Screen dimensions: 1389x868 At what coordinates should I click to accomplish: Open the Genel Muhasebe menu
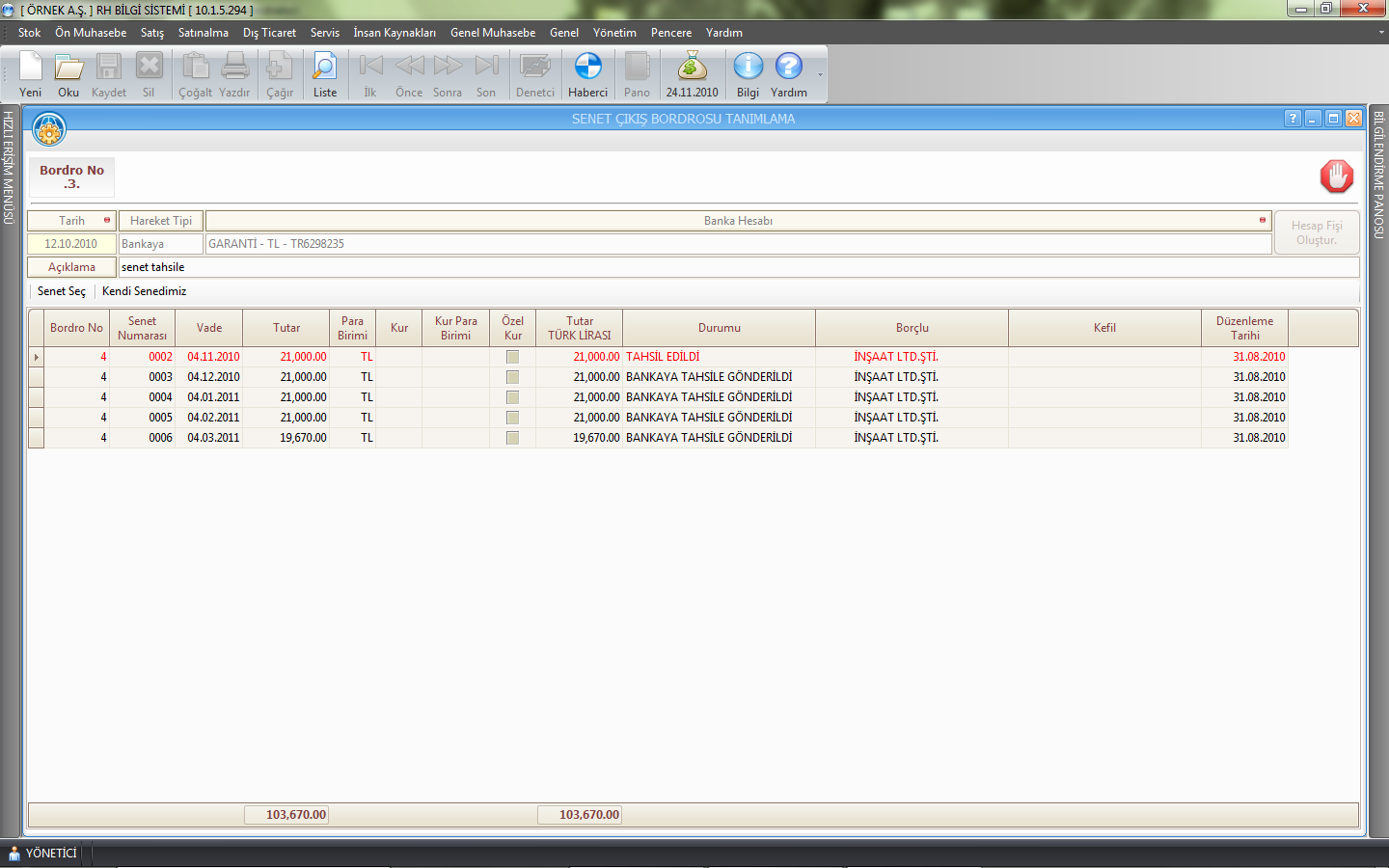click(x=492, y=33)
